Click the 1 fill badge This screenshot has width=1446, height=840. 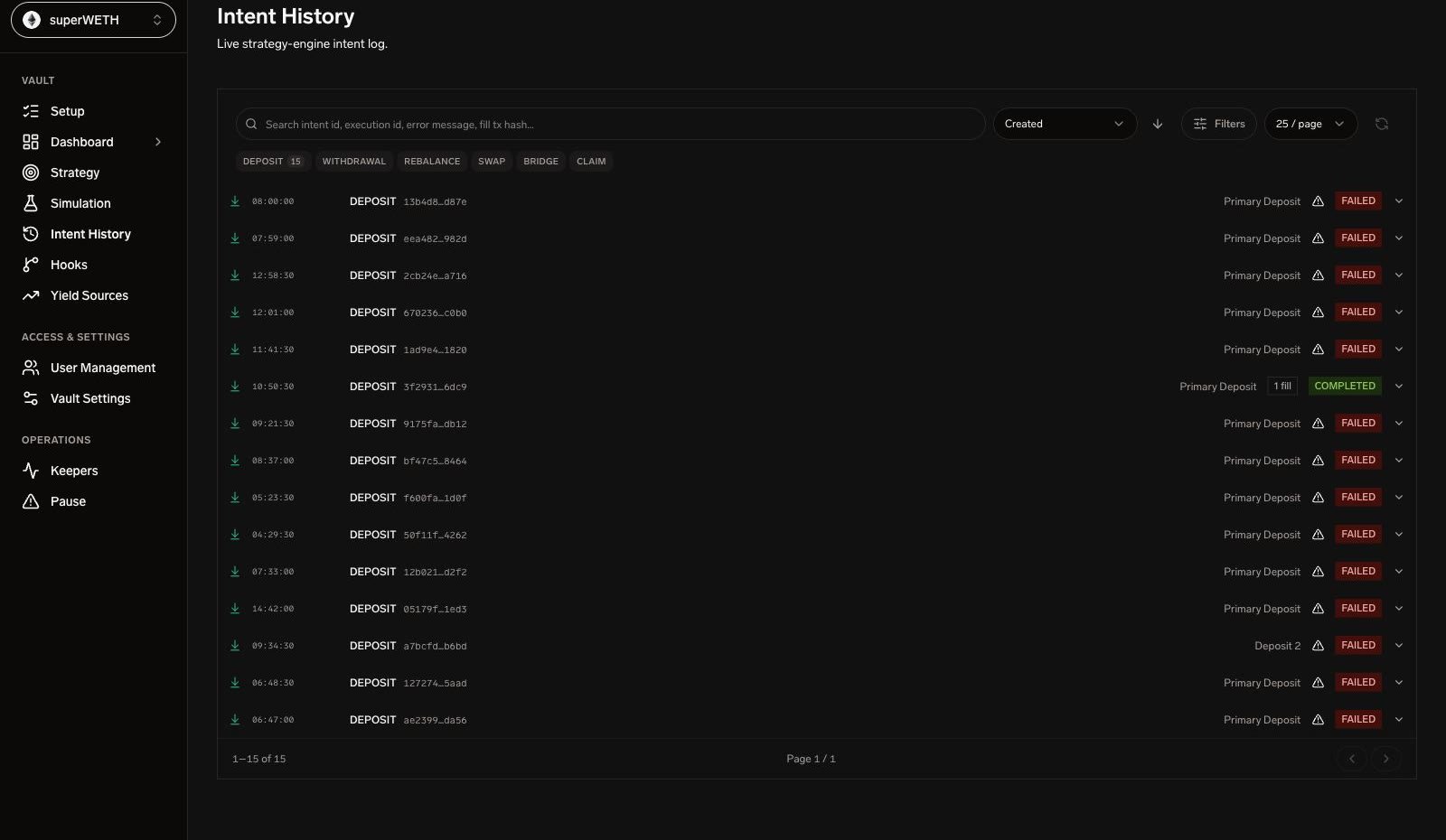(x=1282, y=387)
